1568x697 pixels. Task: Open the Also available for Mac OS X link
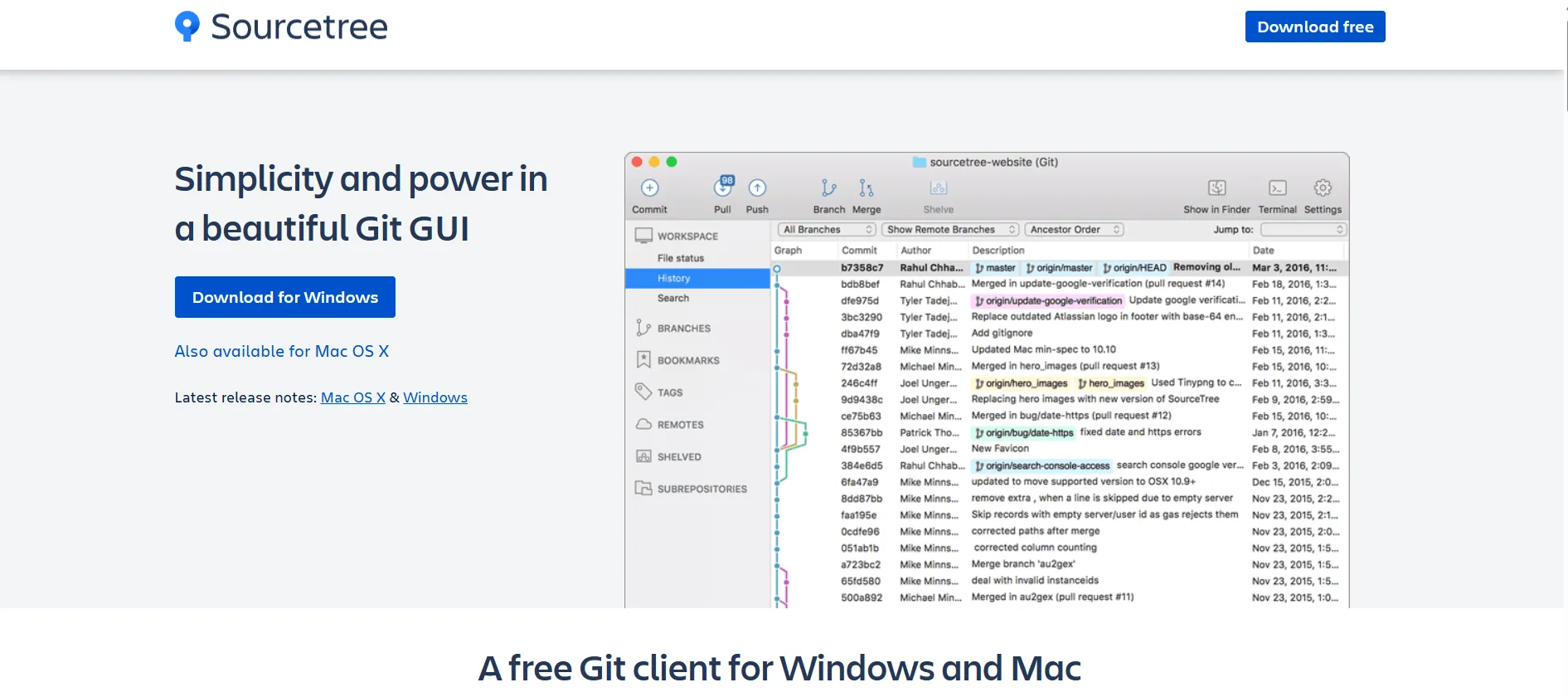[281, 351]
